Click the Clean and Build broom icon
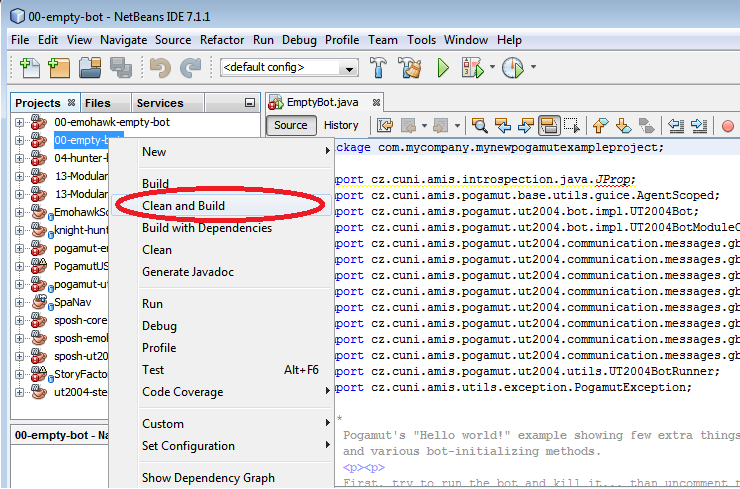740x489 pixels. click(409, 67)
